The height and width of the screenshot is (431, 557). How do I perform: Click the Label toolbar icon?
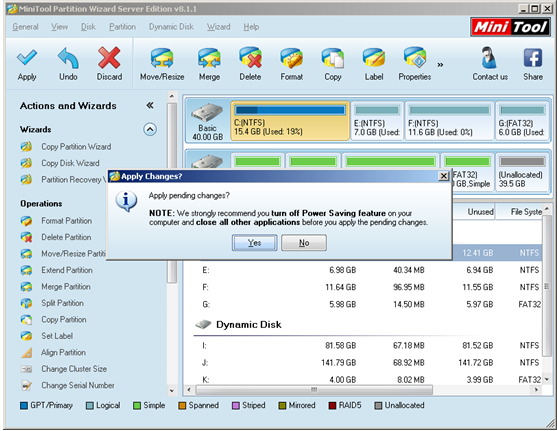[x=374, y=58]
